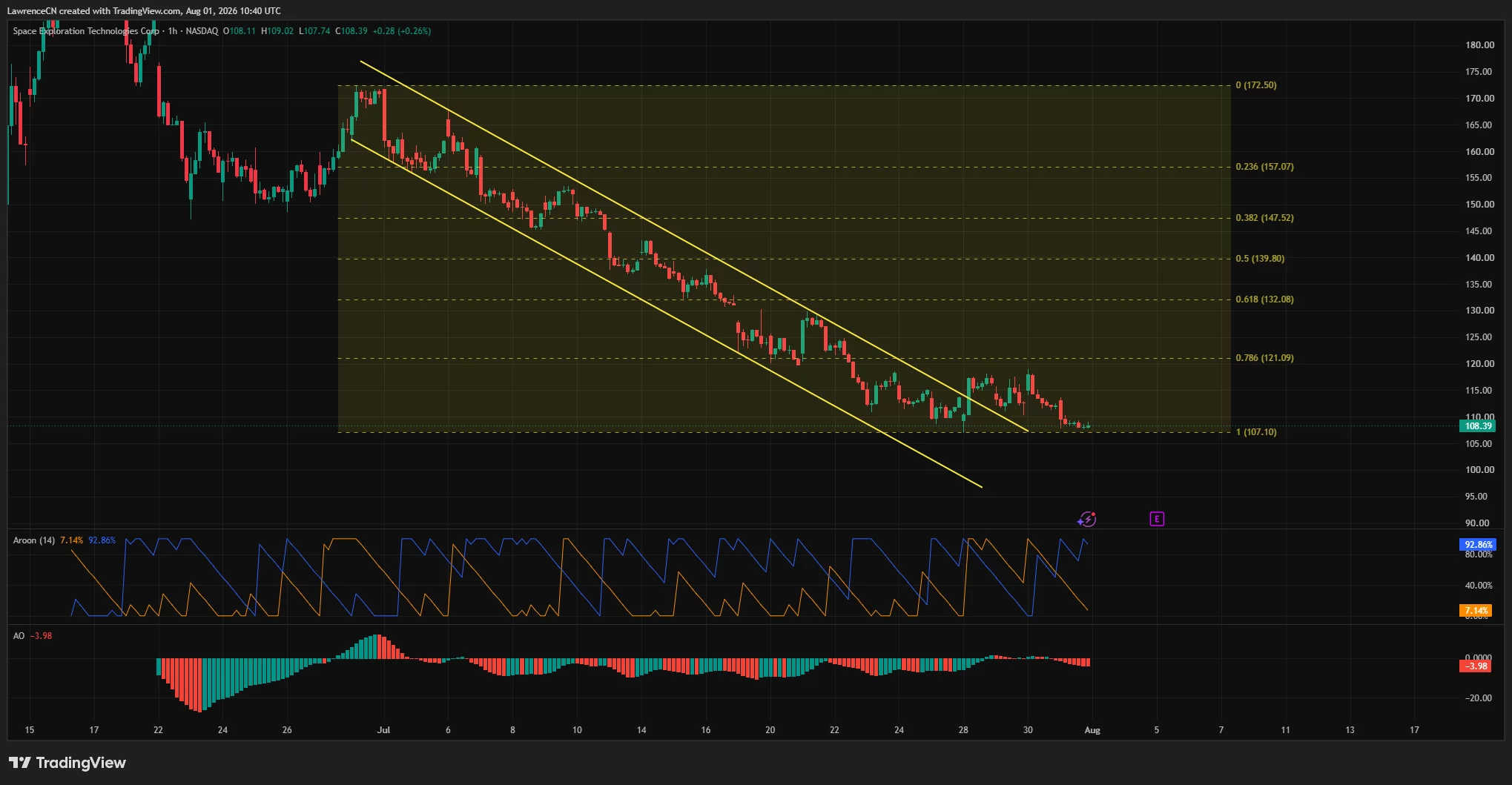Click the Aroon 7.14% legend value
Viewport: 1512px width, 785px height.
71,540
